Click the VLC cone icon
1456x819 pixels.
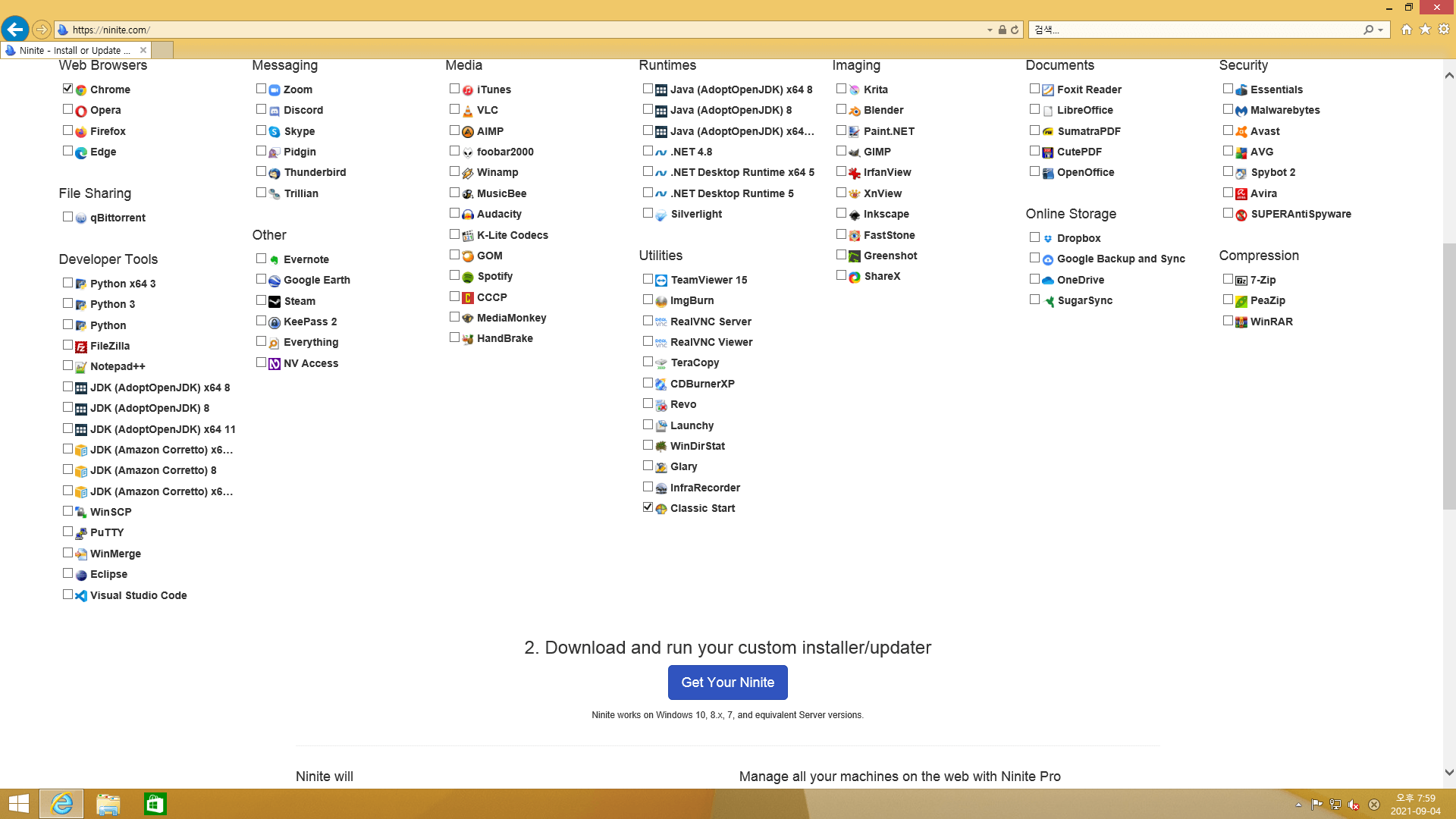click(468, 111)
